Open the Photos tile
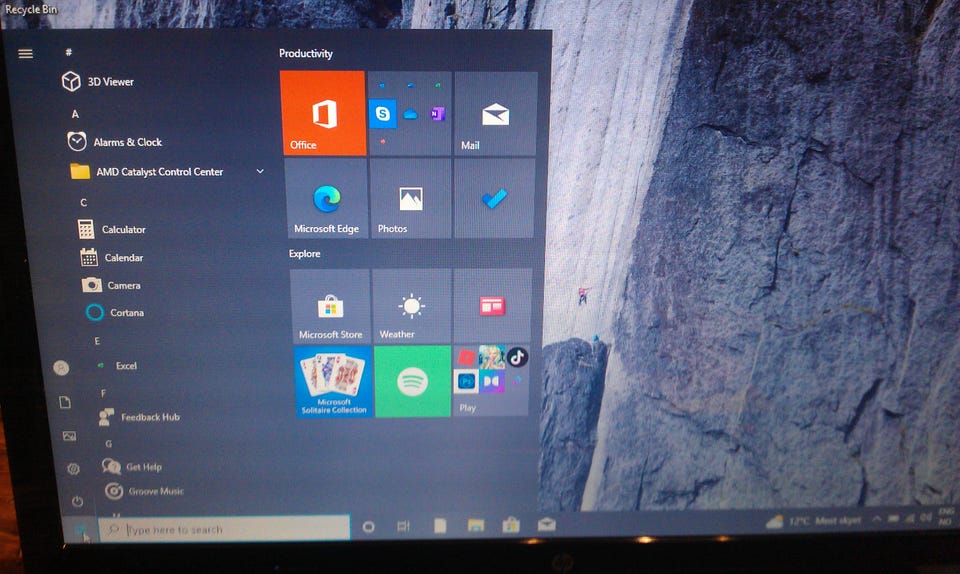 tap(411, 198)
